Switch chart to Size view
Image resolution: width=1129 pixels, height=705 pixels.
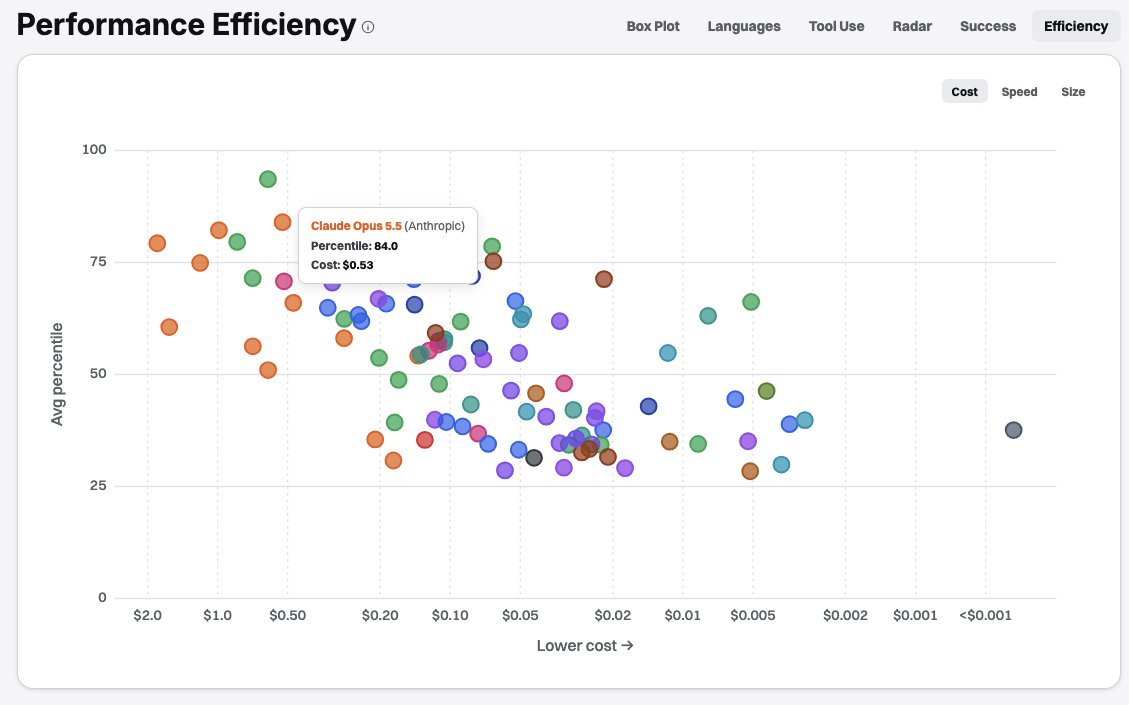1073,91
